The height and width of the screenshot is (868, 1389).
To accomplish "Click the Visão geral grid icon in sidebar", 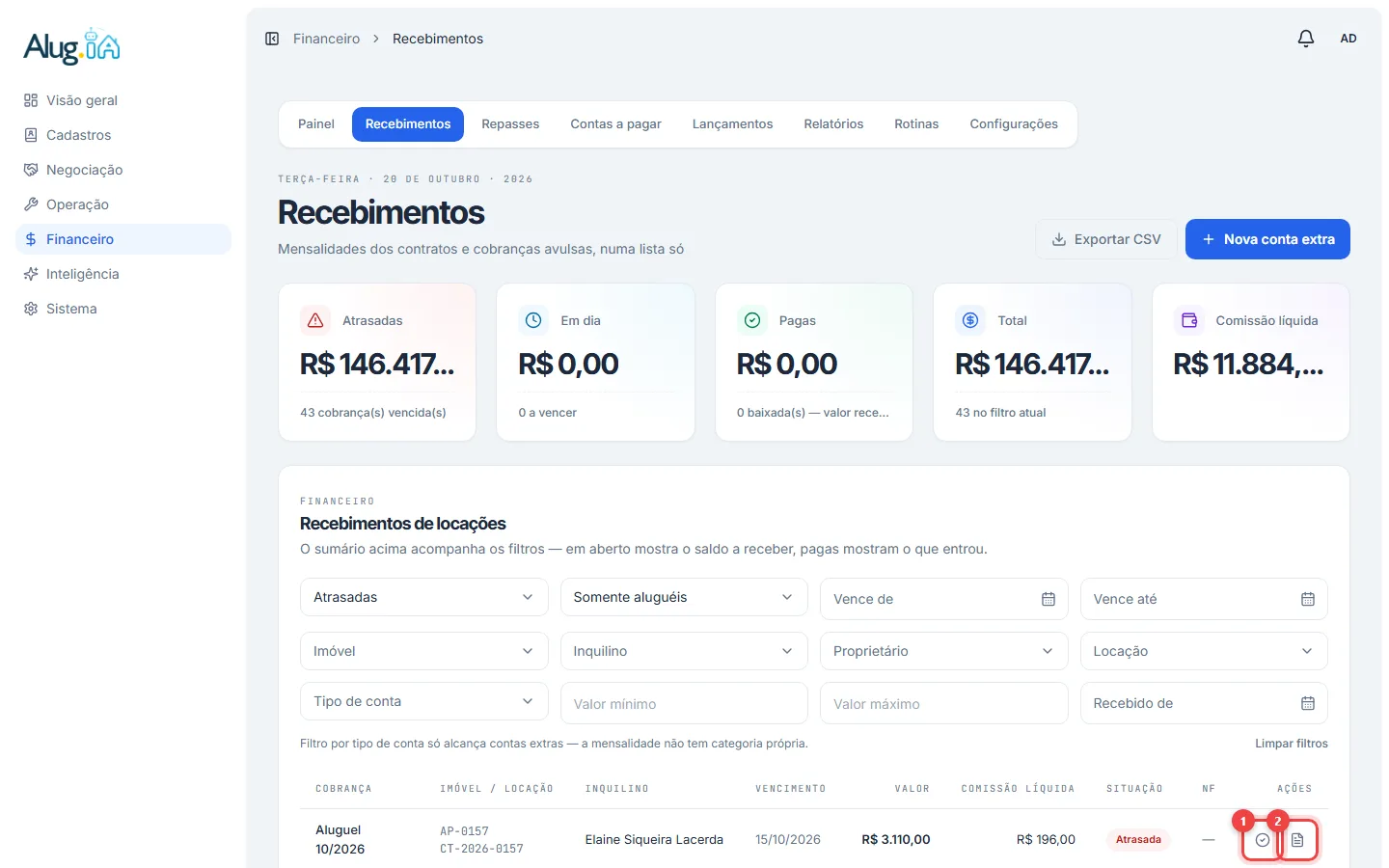I will coord(31,100).
